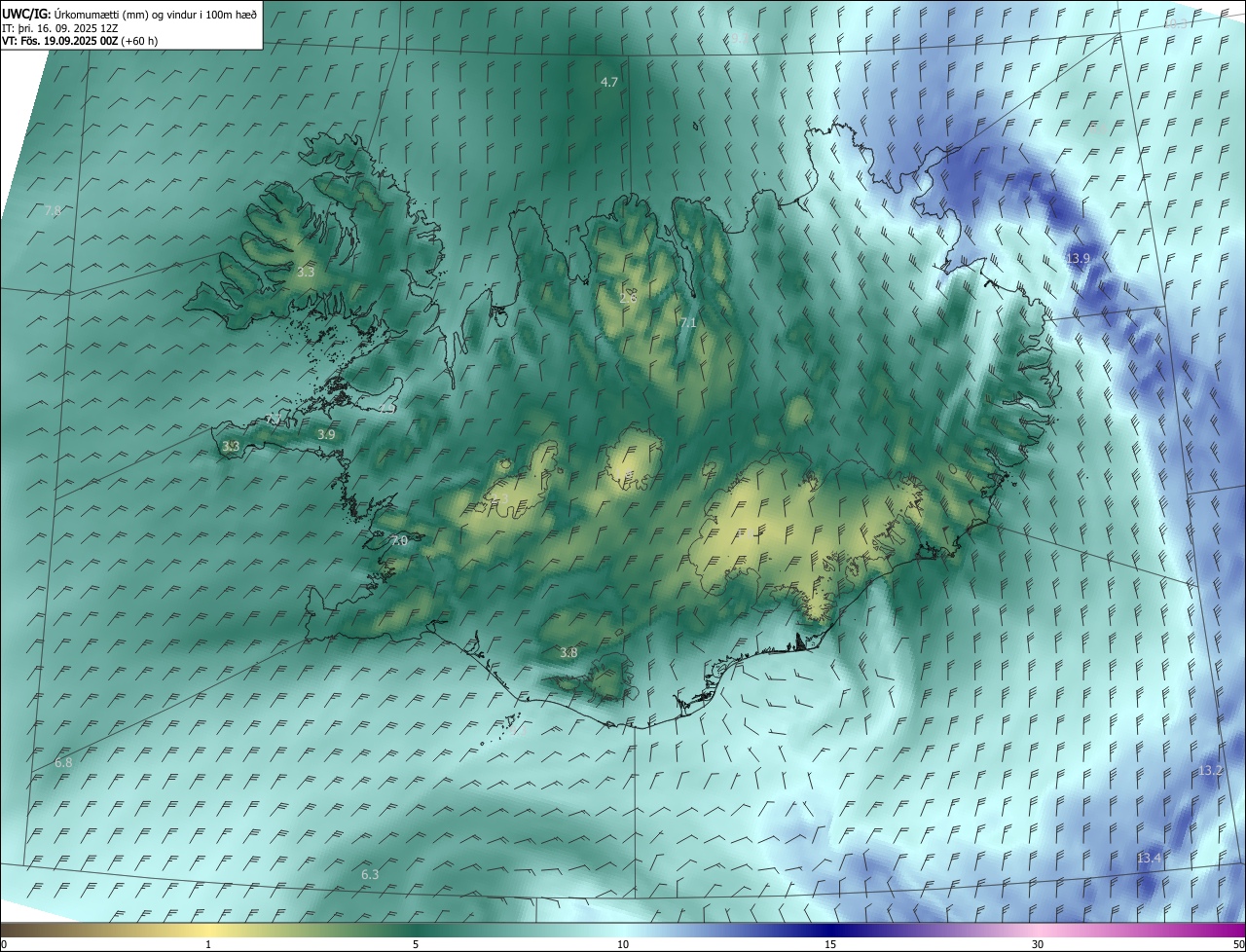Screen dimensions: 1246x952
Task: Click the 7.1 value label on the map
Action: 688,322
